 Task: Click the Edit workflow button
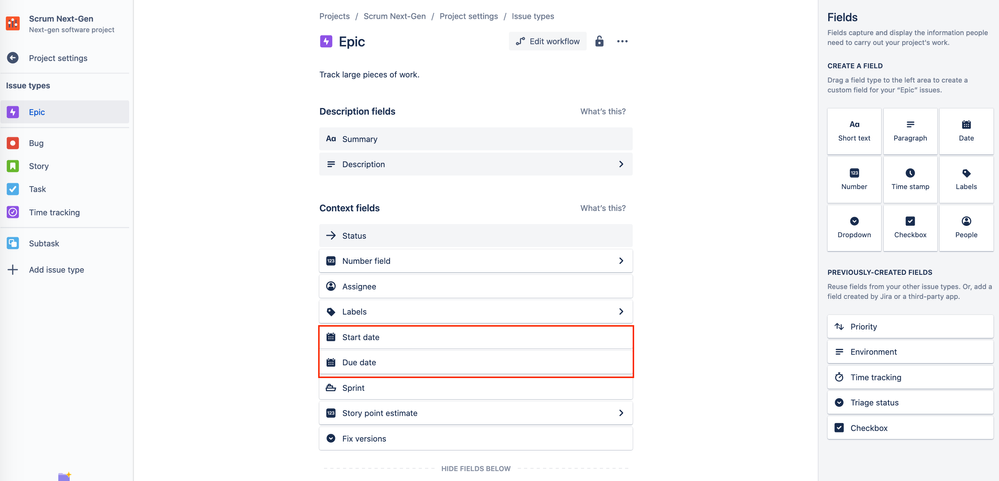[547, 41]
